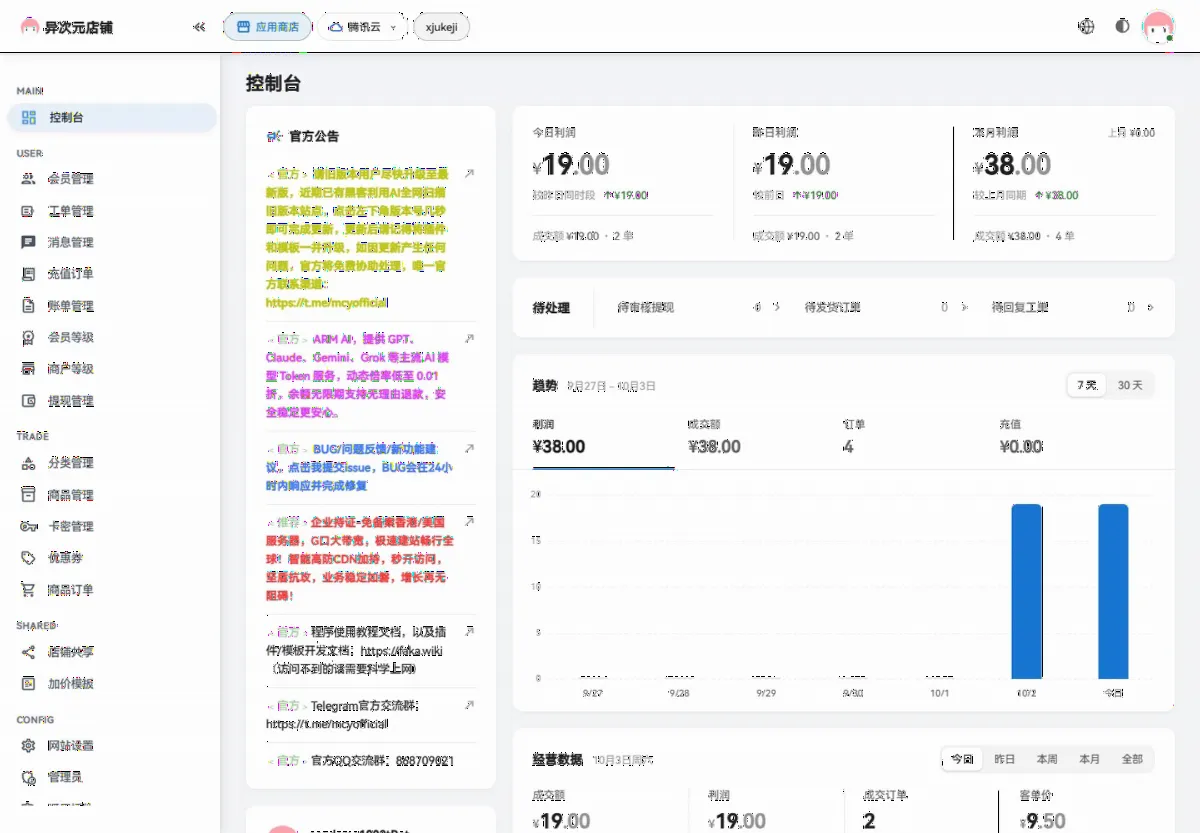Image resolution: width=1200 pixels, height=833 pixels.
Task: Expand 待回复工单 pending item chevron
Action: [1150, 307]
